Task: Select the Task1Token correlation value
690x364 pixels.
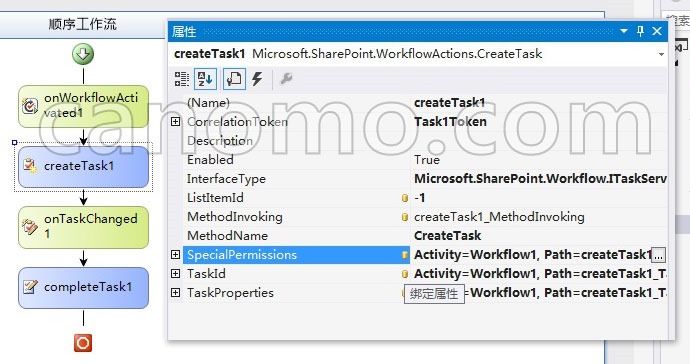Action: 450,122
